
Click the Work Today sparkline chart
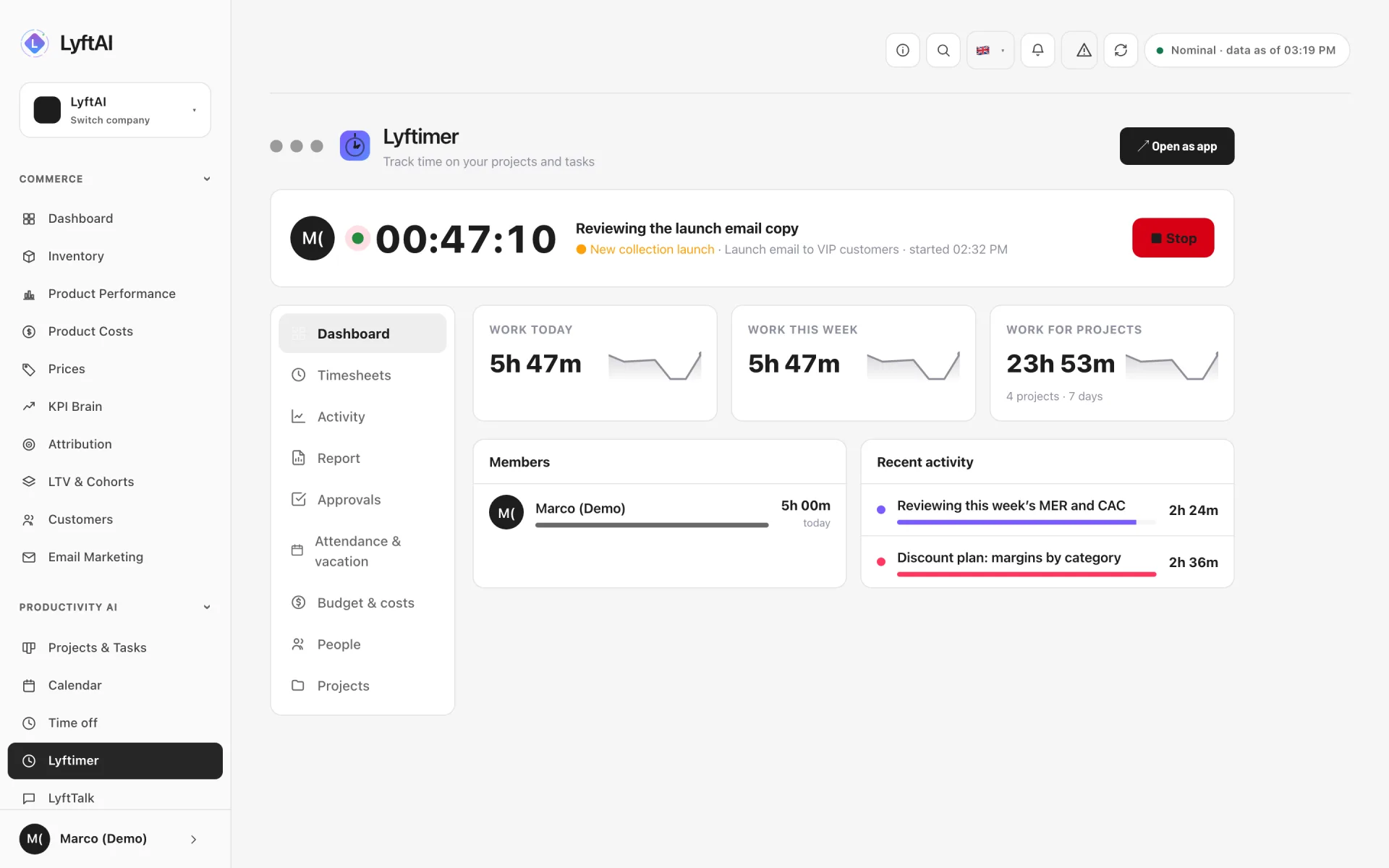[x=655, y=366]
